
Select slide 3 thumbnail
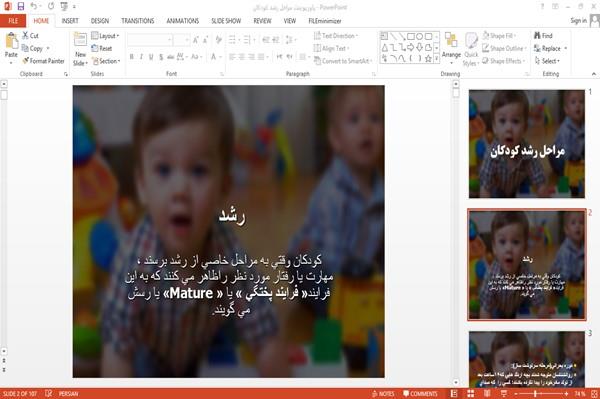527,360
